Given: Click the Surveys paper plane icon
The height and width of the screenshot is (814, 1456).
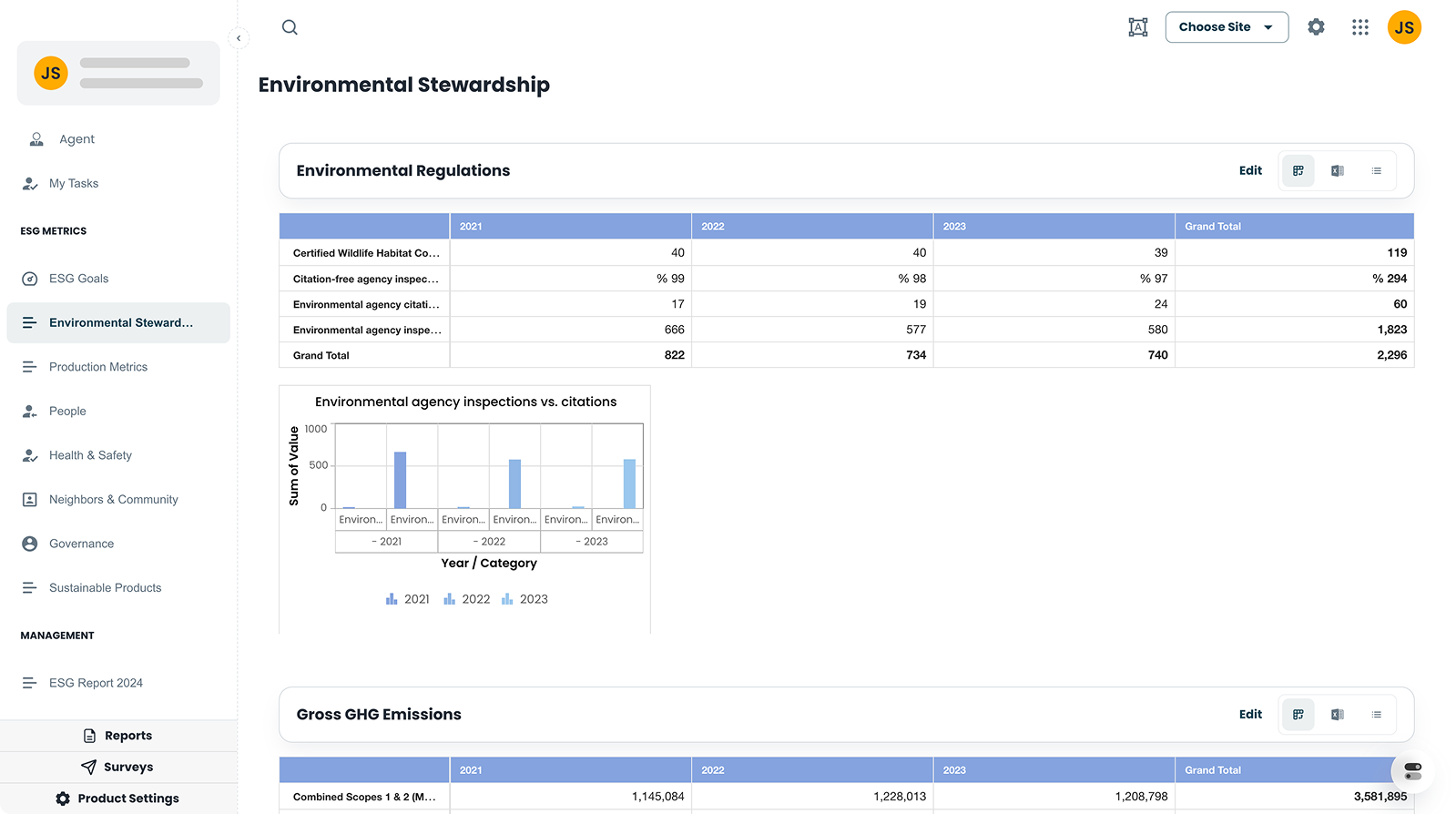Looking at the screenshot, I should 88,767.
